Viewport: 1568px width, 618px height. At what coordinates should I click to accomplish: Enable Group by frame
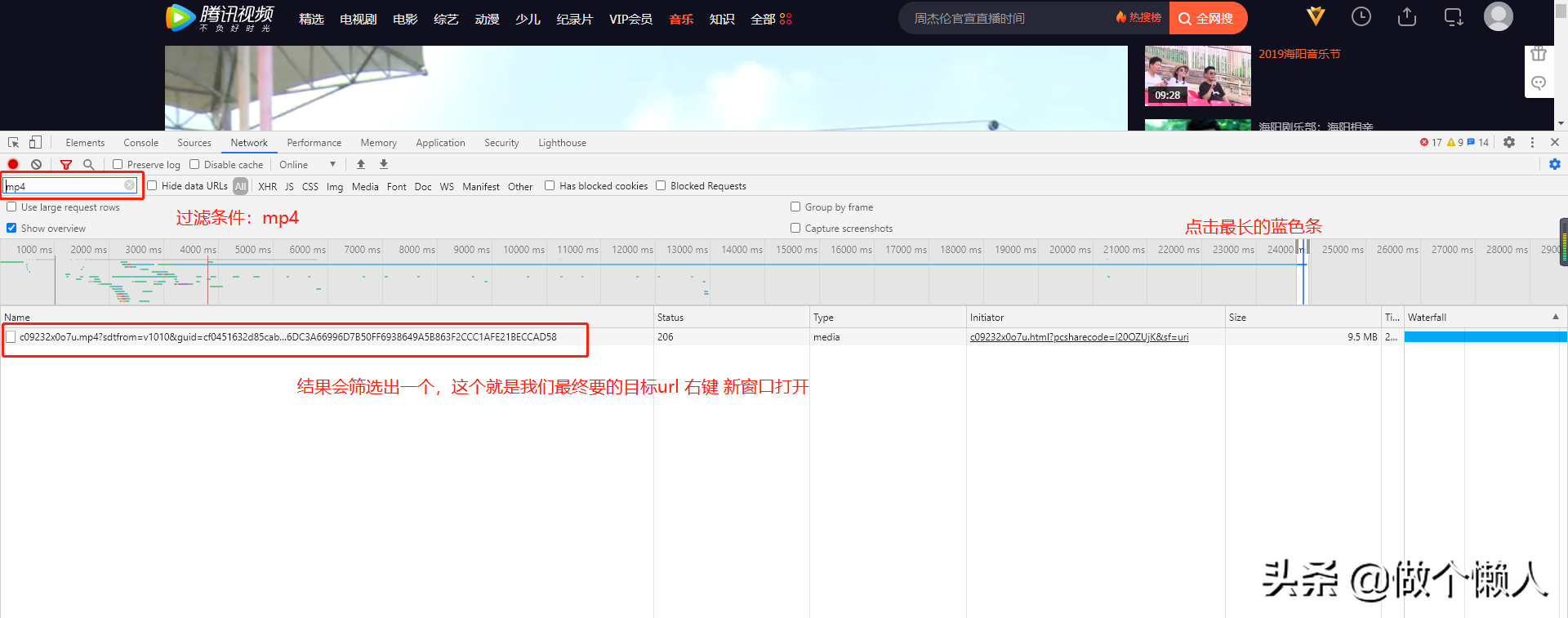[x=795, y=207]
